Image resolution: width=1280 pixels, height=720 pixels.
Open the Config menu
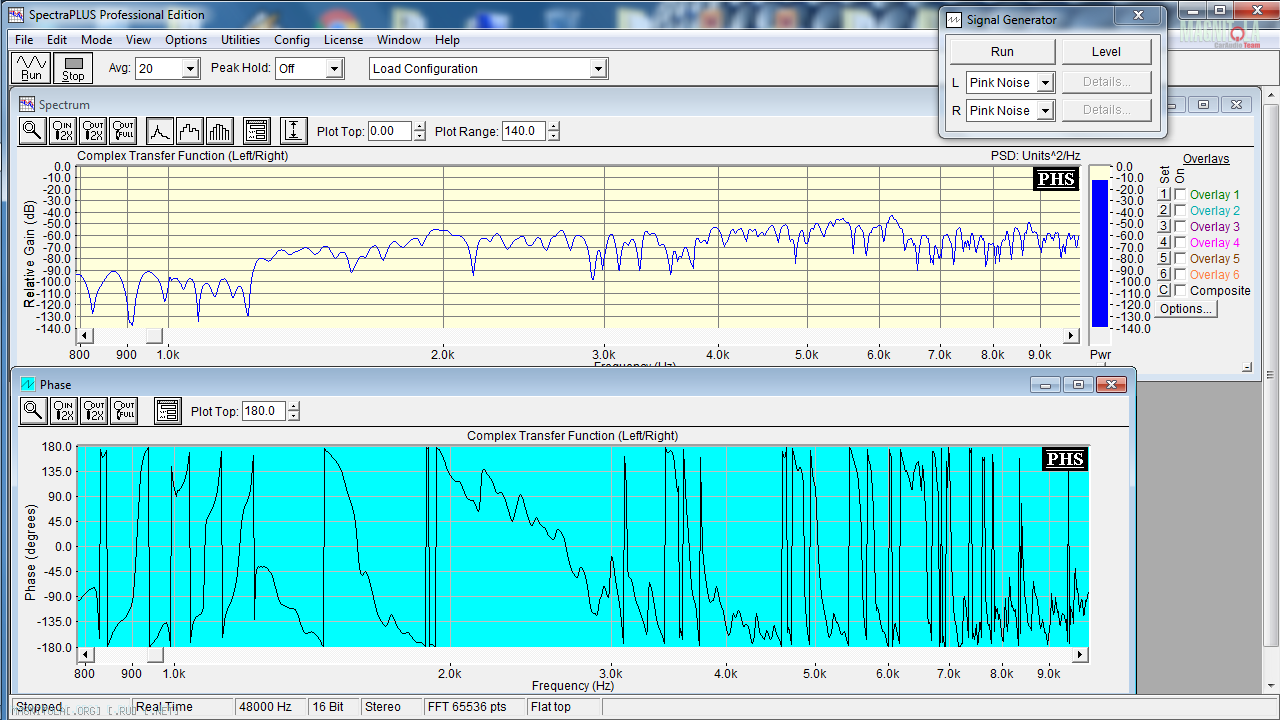point(292,40)
